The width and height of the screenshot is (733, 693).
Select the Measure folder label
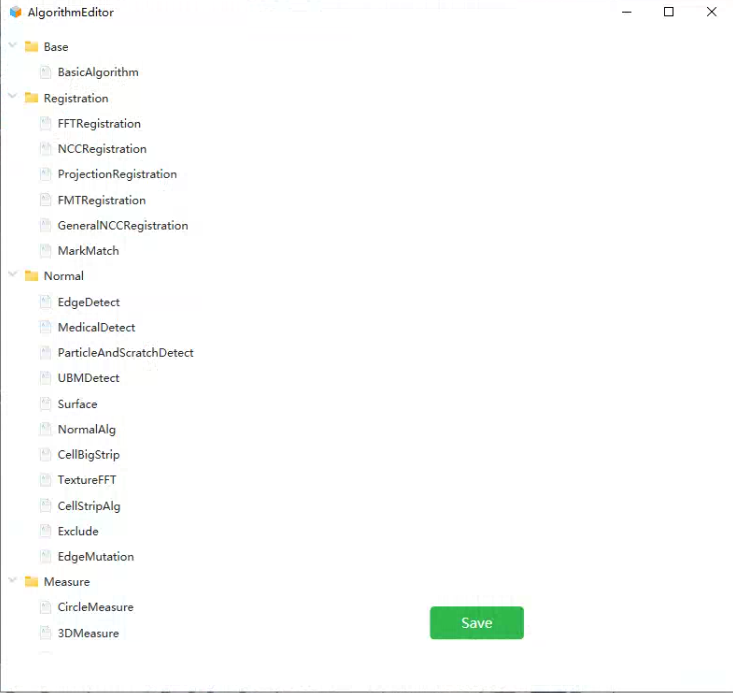click(67, 582)
